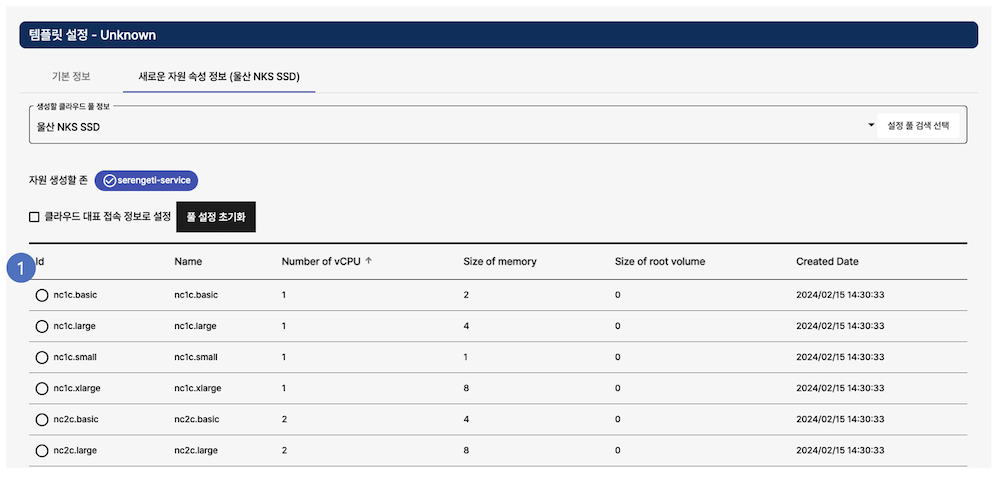Click the blue number 1 step badge
The height and width of the screenshot is (488, 1000).
click(x=19, y=267)
